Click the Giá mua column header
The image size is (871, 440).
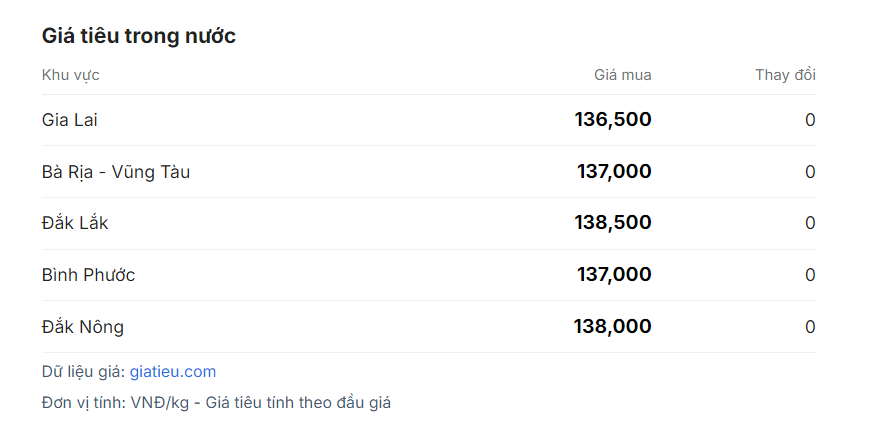(x=623, y=75)
